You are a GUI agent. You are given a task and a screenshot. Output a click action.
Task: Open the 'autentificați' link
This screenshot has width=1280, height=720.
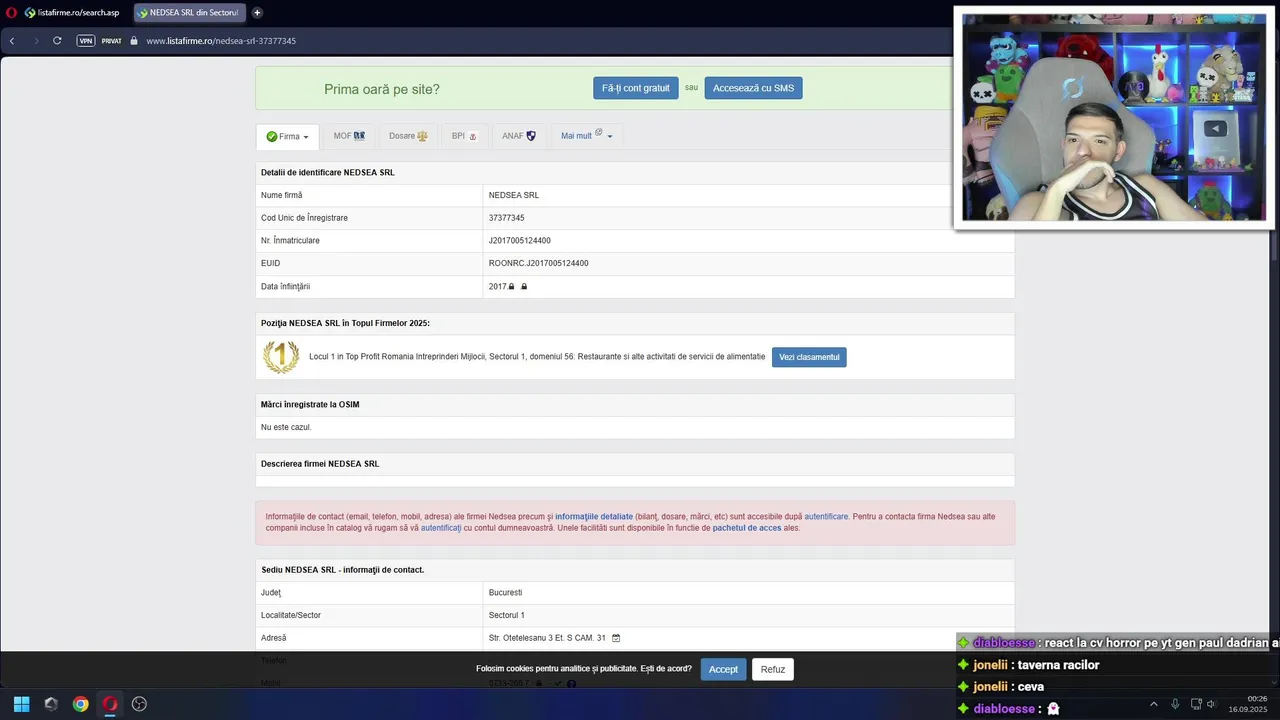pos(441,528)
